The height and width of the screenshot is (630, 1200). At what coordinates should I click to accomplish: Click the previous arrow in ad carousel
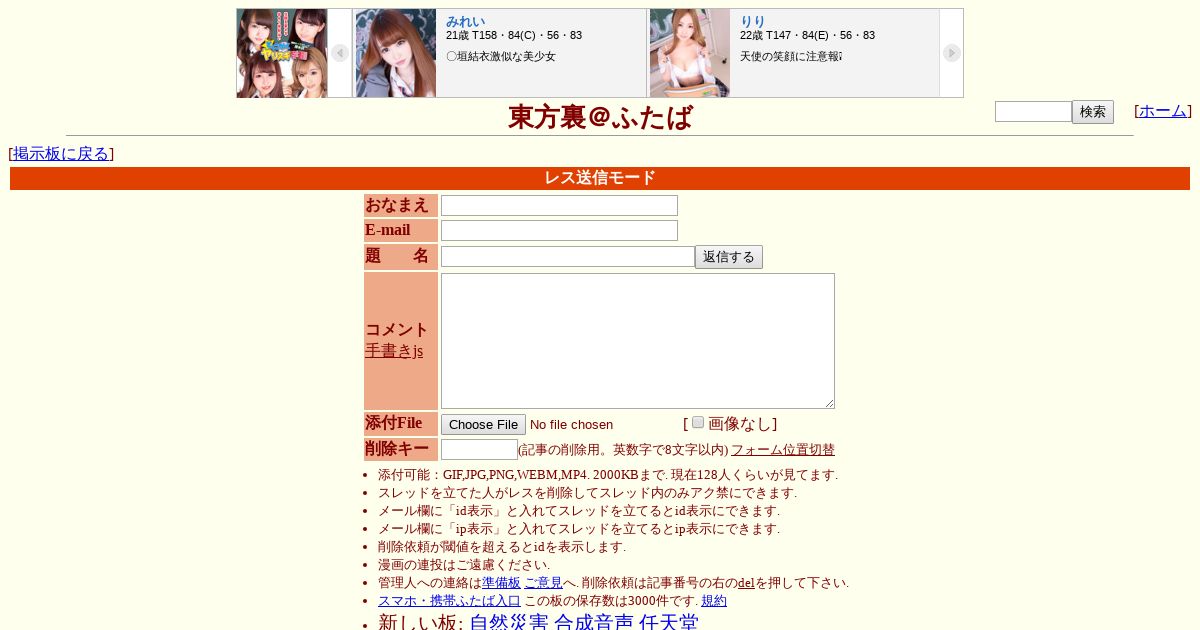(x=340, y=53)
